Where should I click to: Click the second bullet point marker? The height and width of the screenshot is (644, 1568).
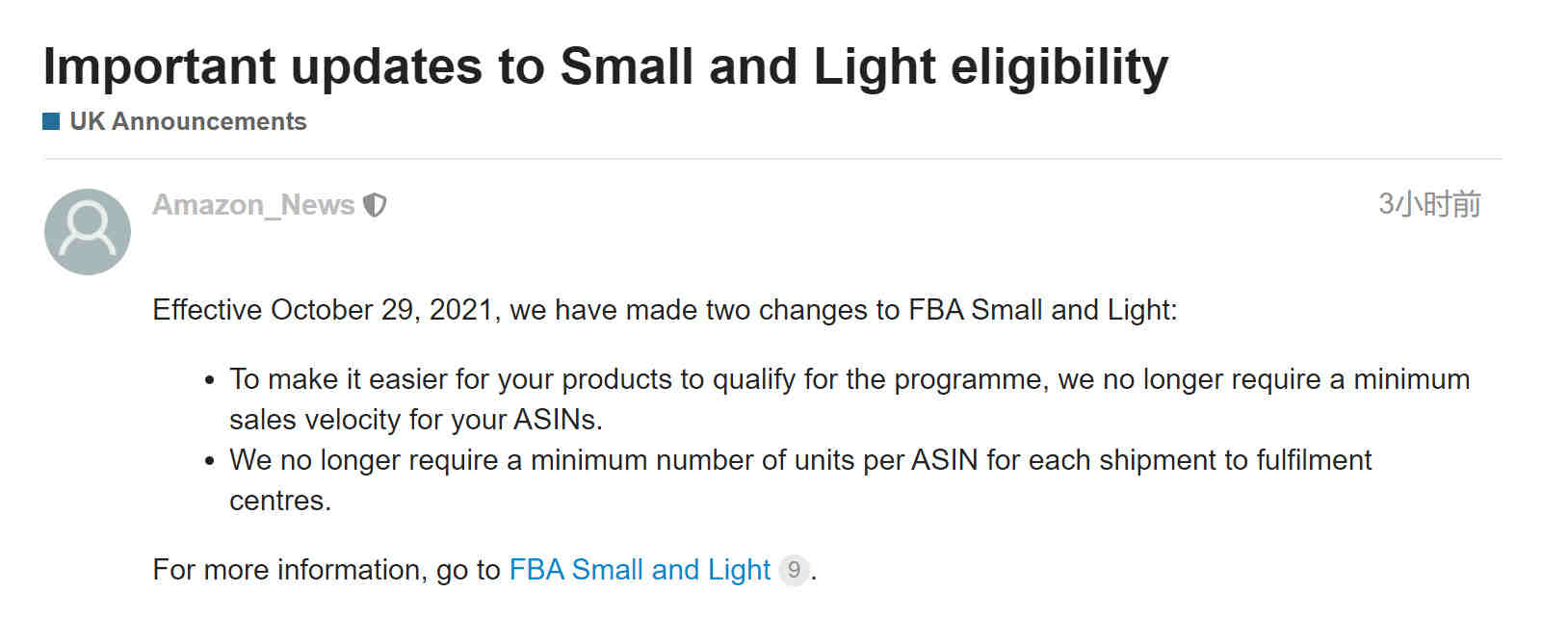click(x=210, y=462)
